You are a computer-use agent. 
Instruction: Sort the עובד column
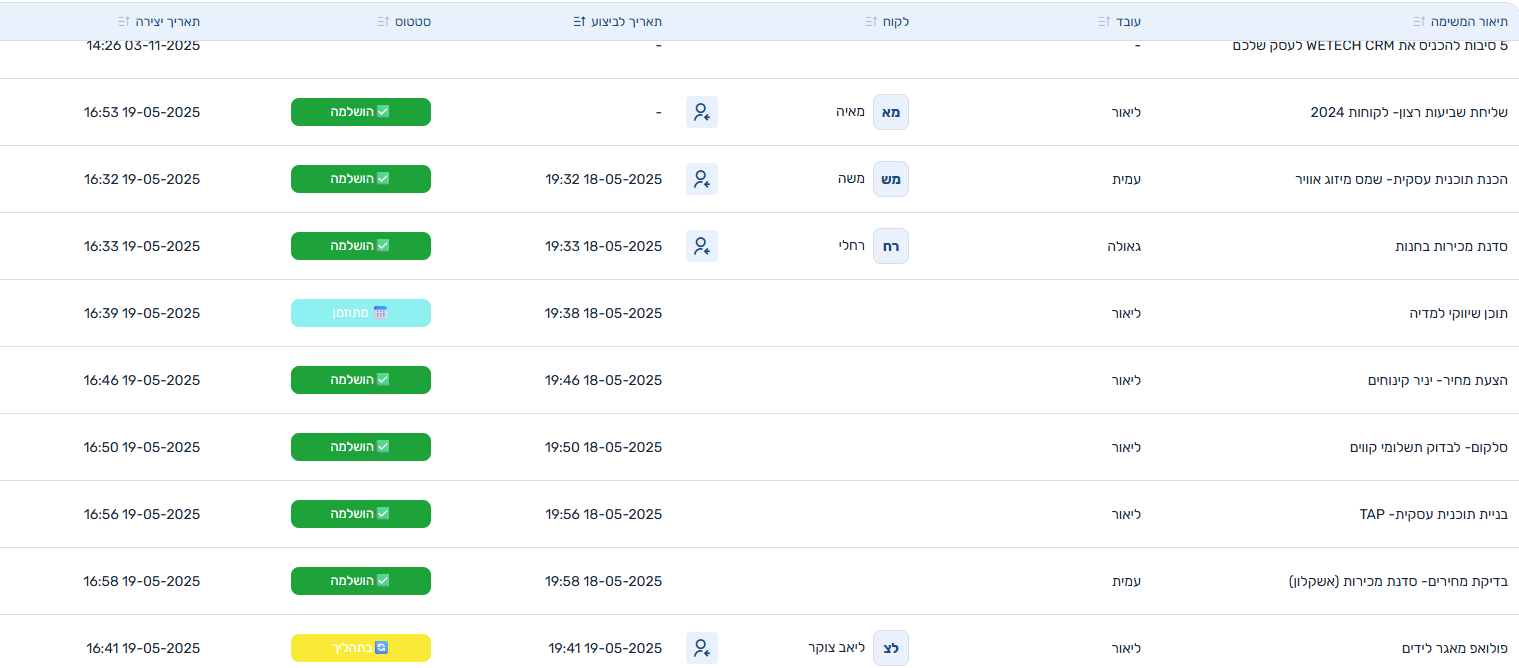1105,21
